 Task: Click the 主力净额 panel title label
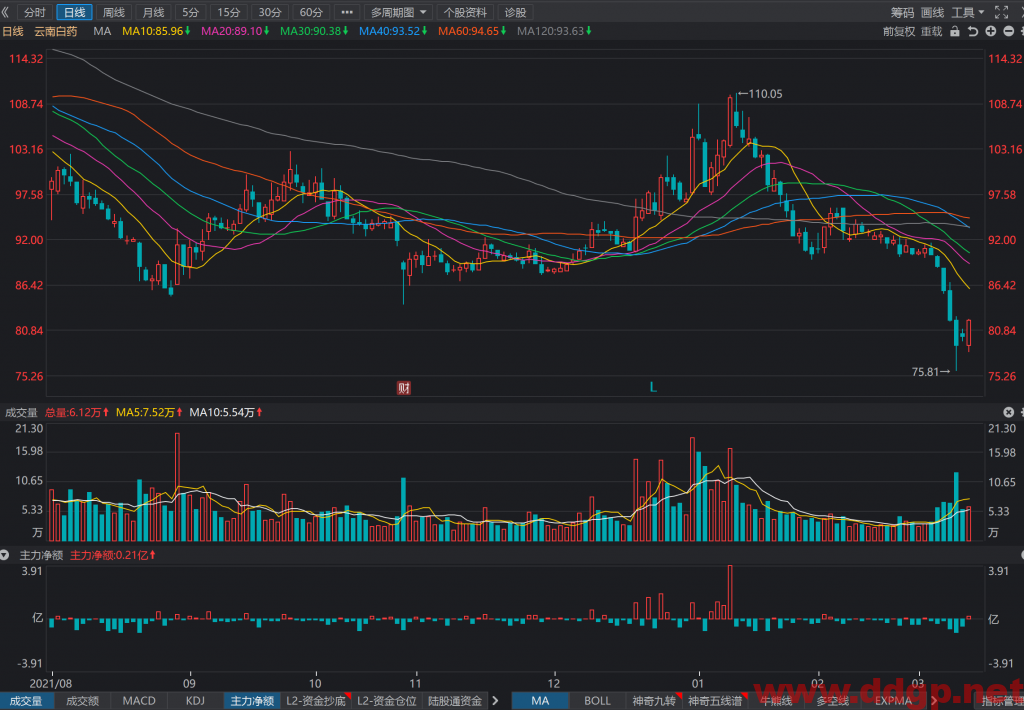[41, 555]
